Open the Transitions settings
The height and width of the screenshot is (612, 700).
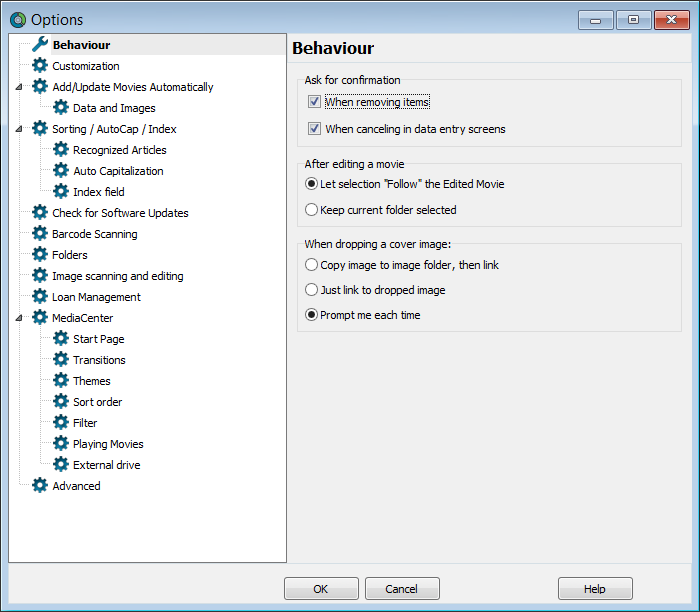pos(99,360)
